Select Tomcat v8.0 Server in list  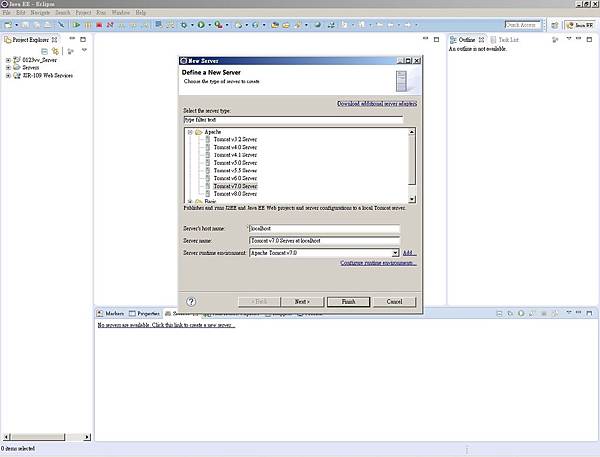(235, 194)
